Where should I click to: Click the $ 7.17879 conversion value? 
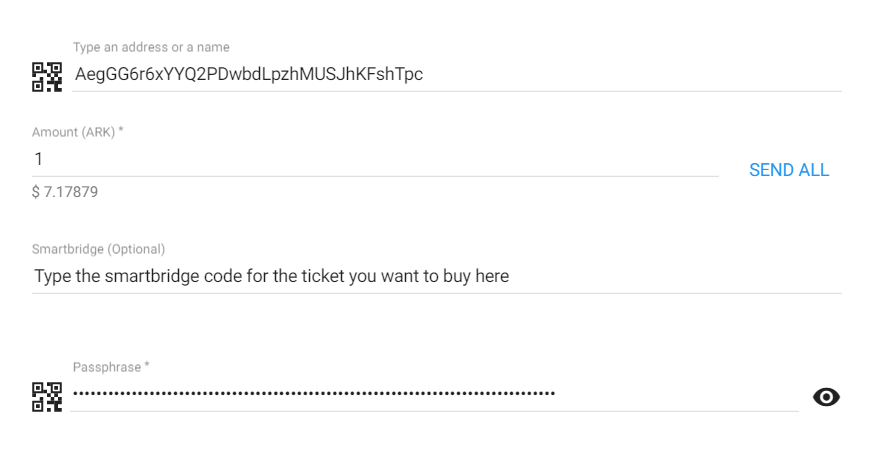click(x=65, y=192)
